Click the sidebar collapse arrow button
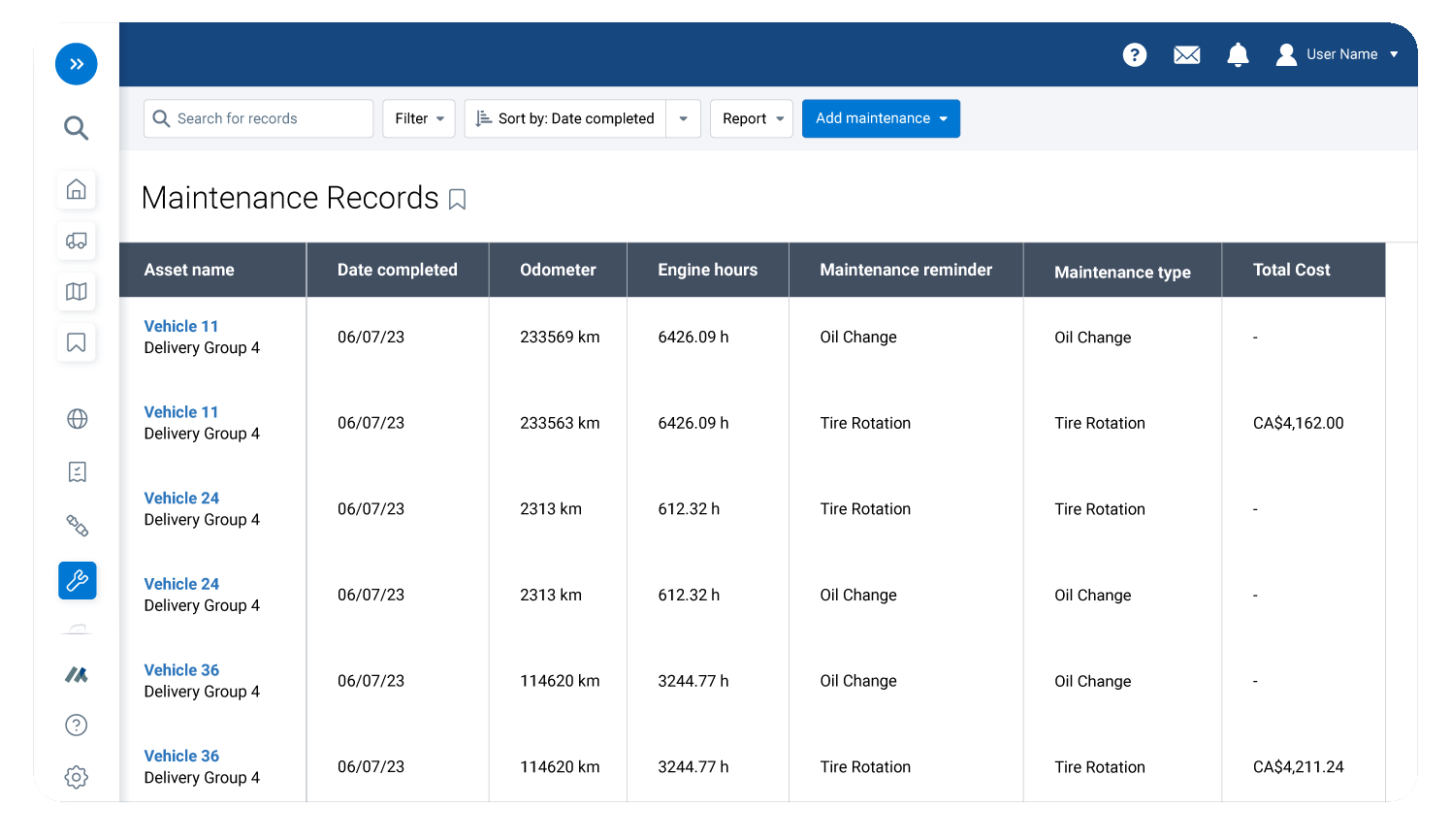 point(76,63)
